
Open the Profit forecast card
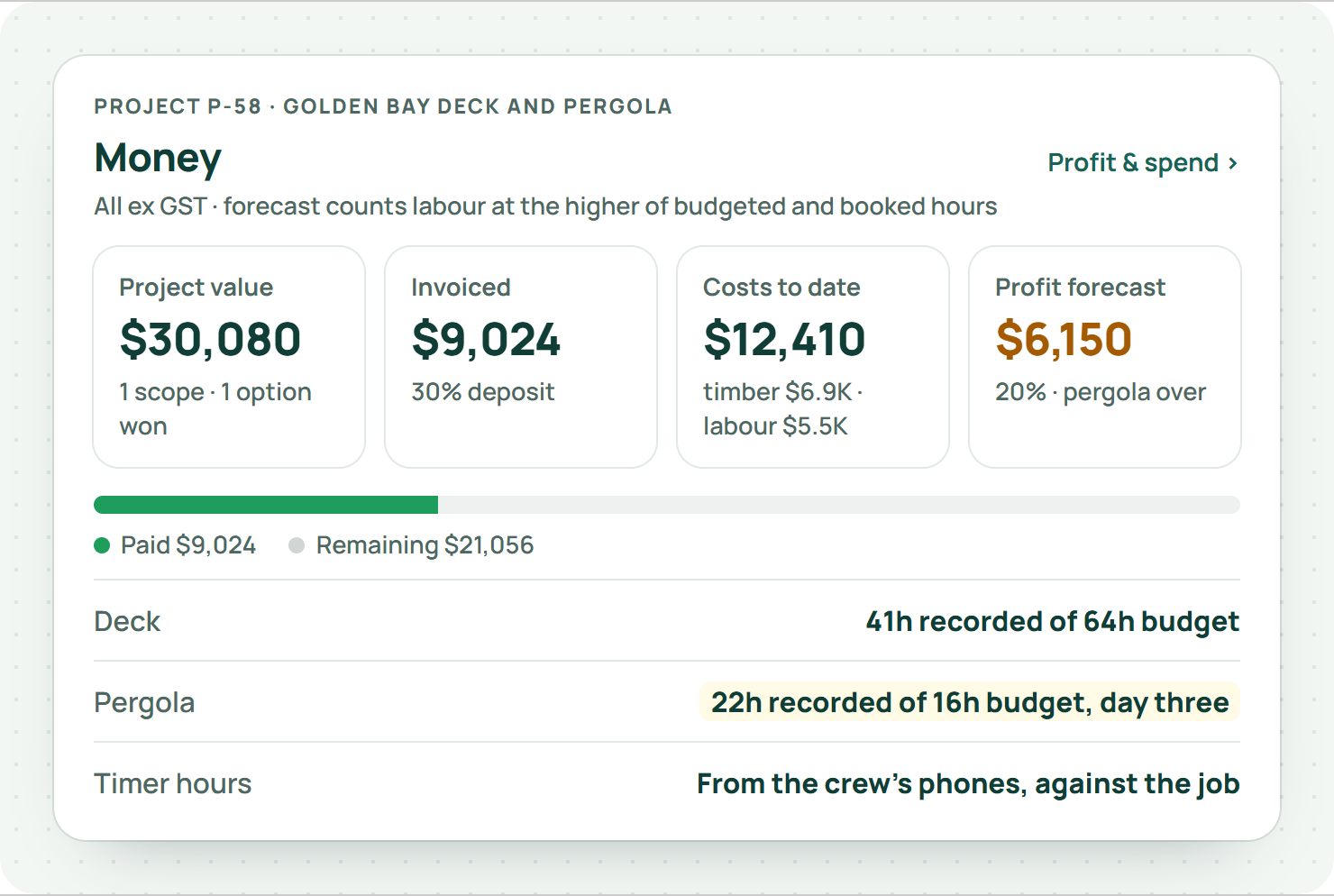(x=1105, y=357)
